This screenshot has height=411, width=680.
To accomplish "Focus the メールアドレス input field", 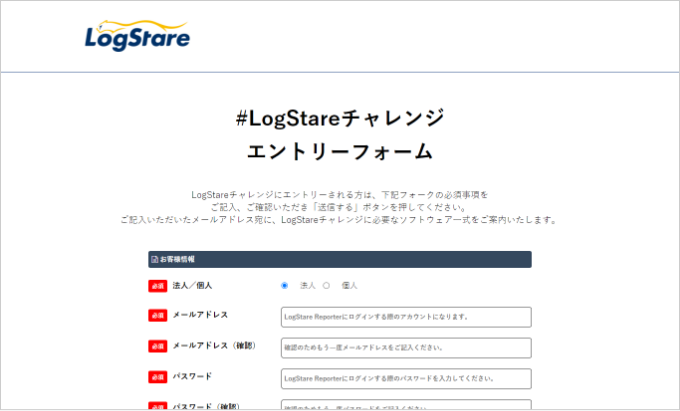I will click(406, 317).
